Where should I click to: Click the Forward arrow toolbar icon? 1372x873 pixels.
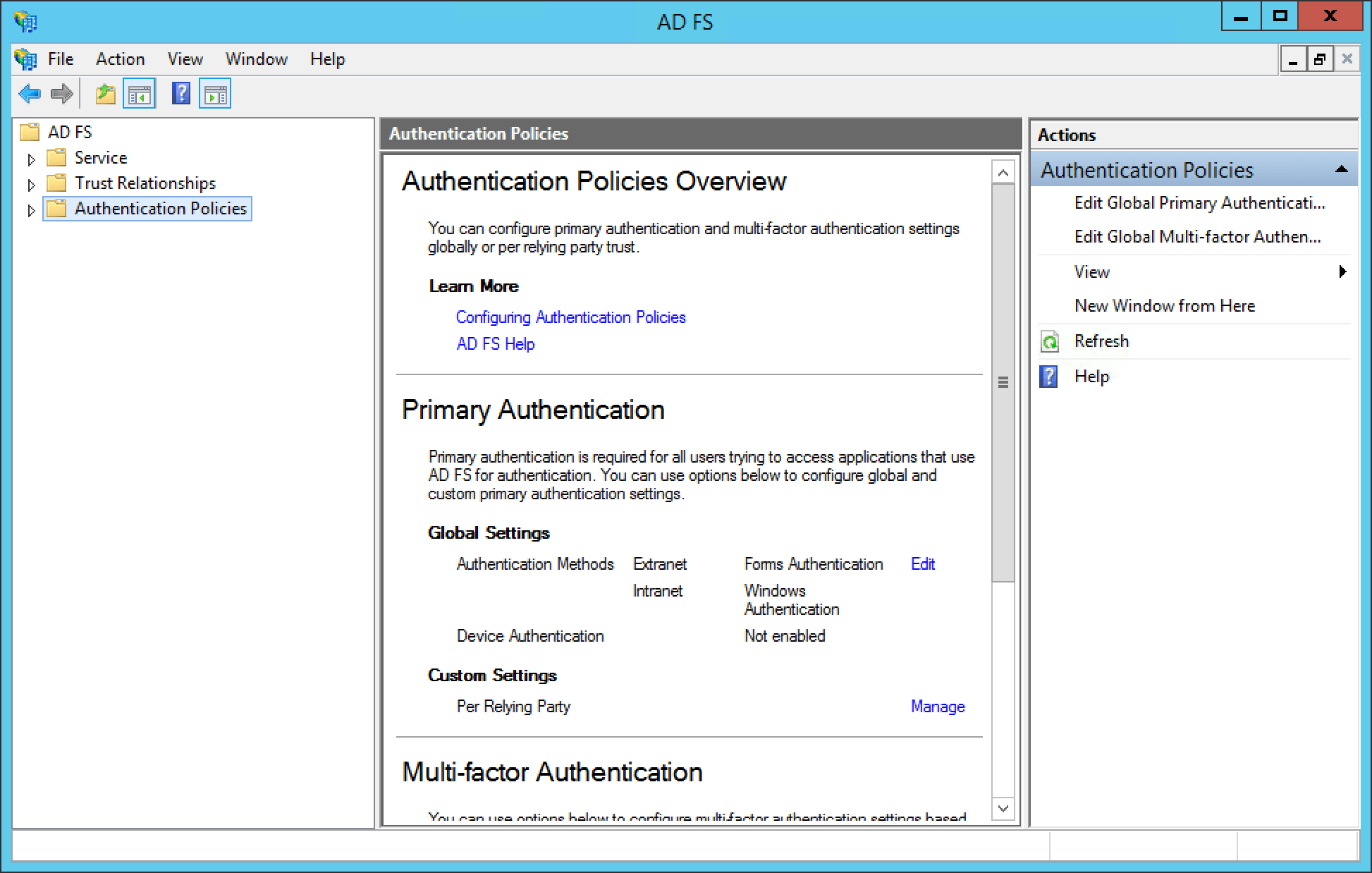(62, 94)
